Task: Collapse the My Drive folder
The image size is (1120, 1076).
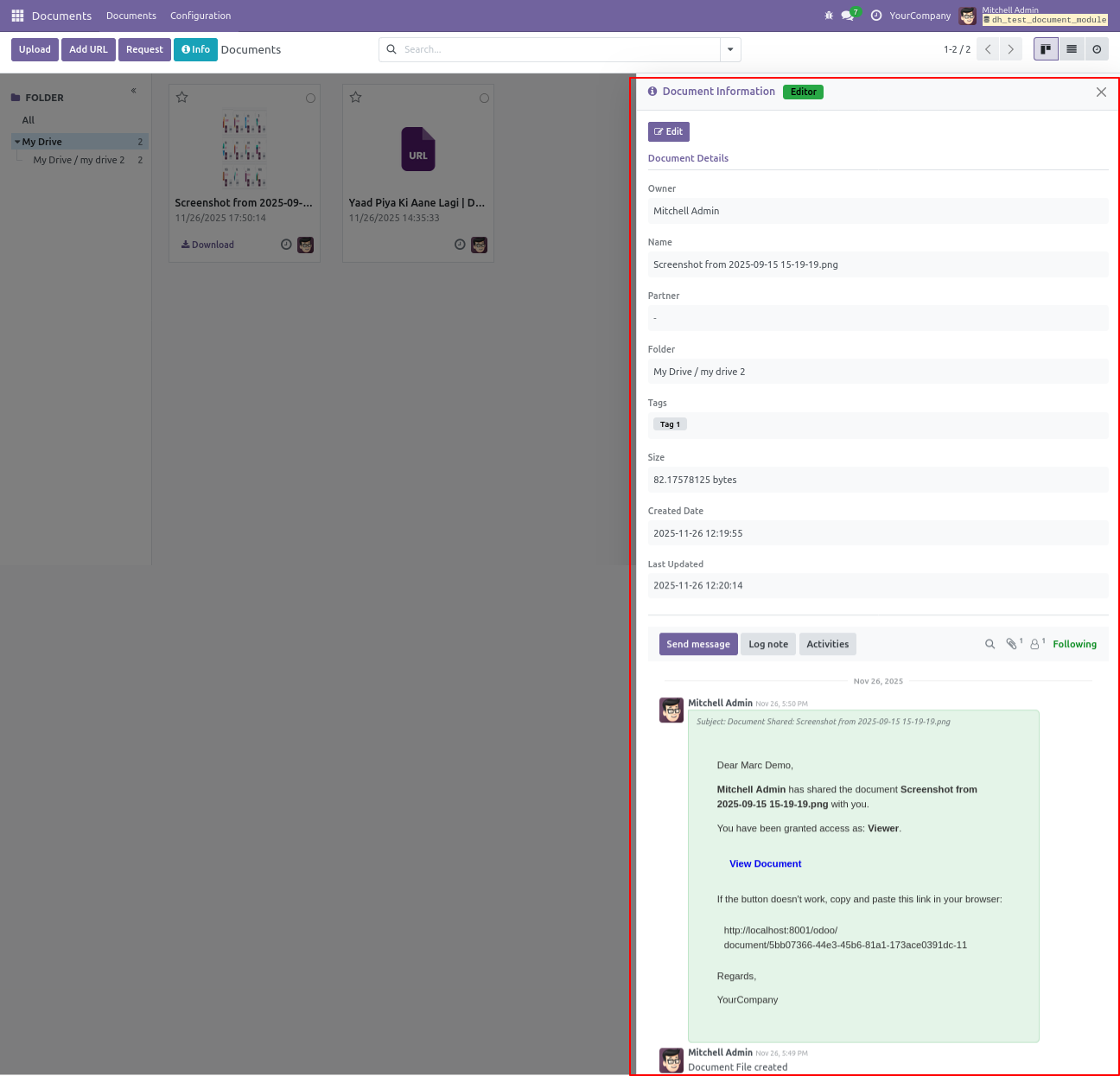Action: [x=17, y=142]
